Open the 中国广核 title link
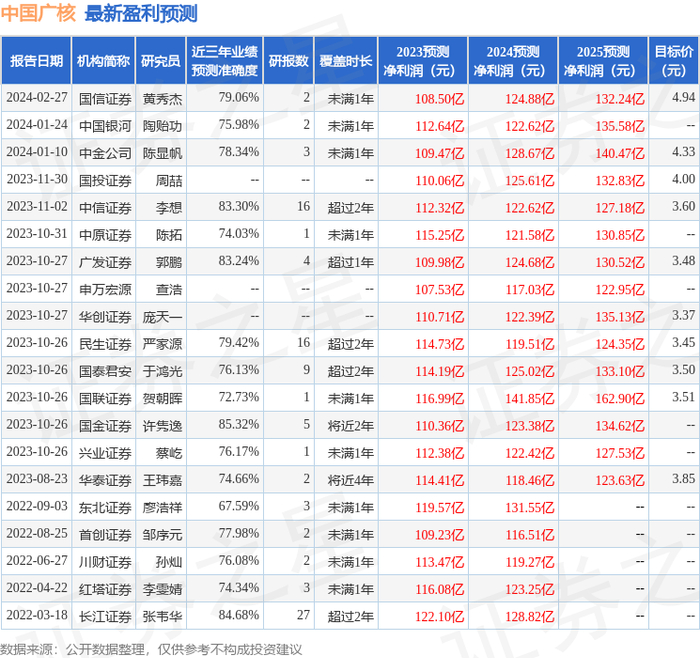The height and width of the screenshot is (658, 700). (38, 13)
